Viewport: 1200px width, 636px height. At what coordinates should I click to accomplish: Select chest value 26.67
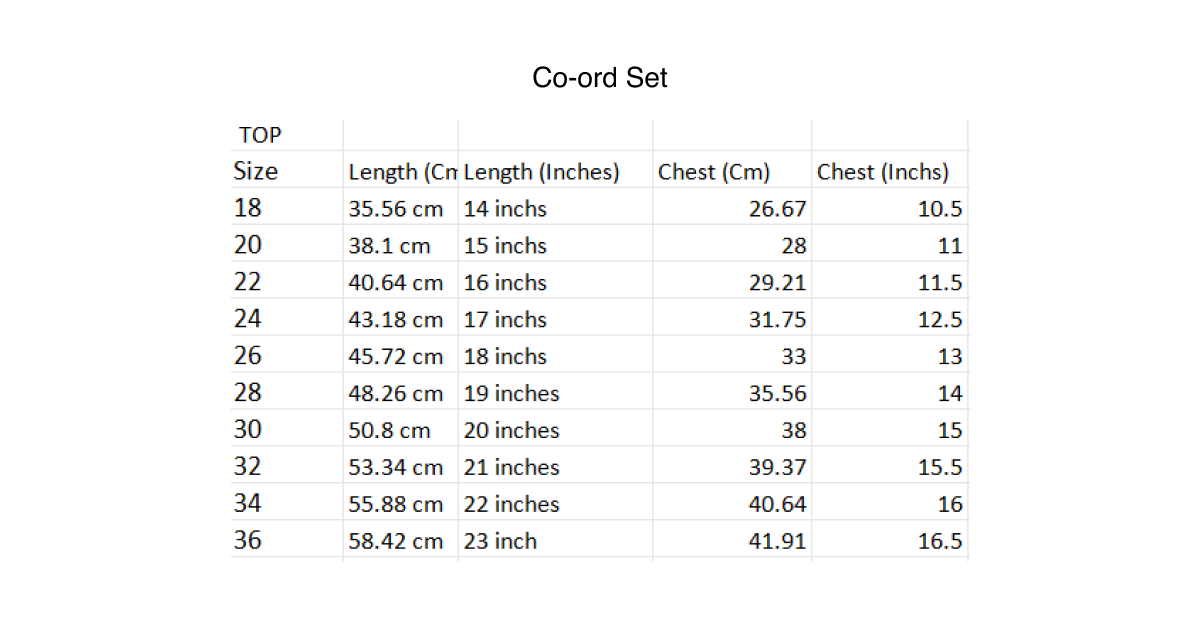777,209
